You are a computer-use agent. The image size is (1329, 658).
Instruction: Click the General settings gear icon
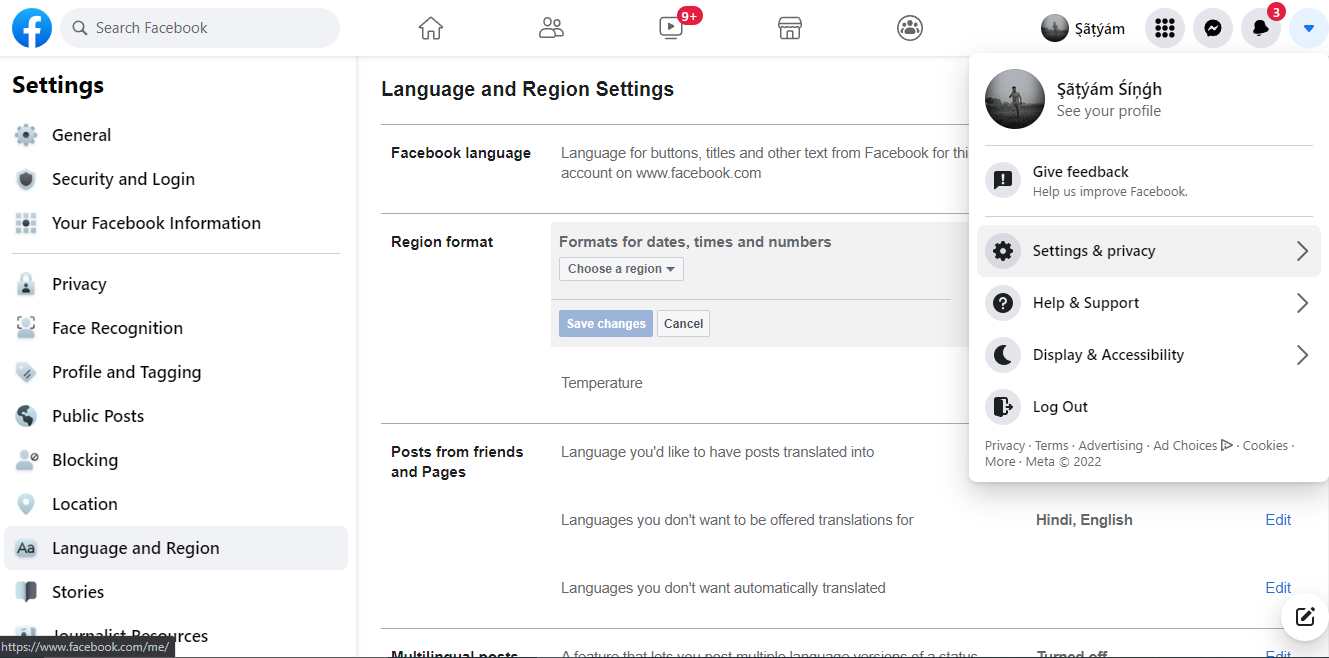(27, 135)
